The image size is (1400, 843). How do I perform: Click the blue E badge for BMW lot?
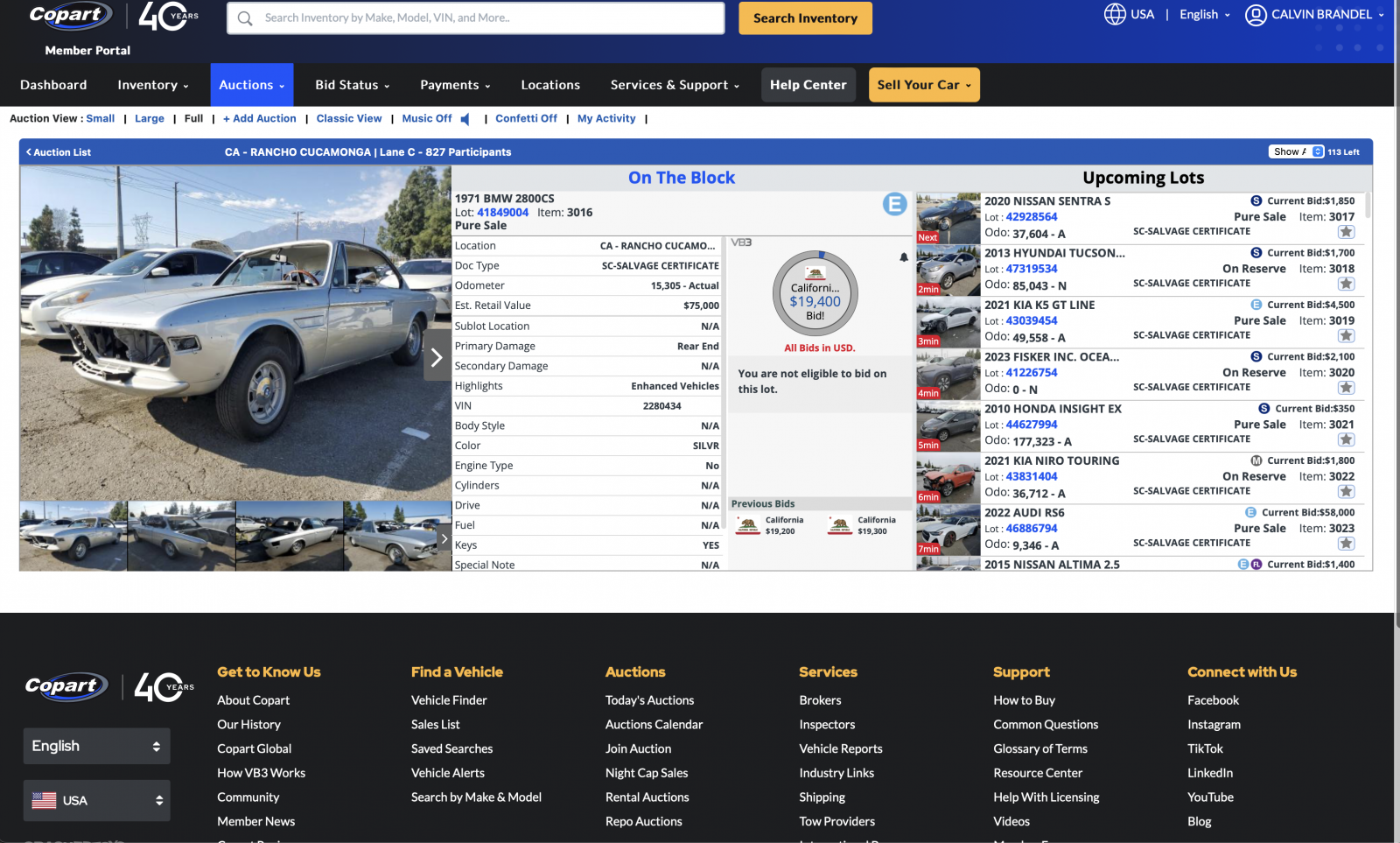[894, 205]
